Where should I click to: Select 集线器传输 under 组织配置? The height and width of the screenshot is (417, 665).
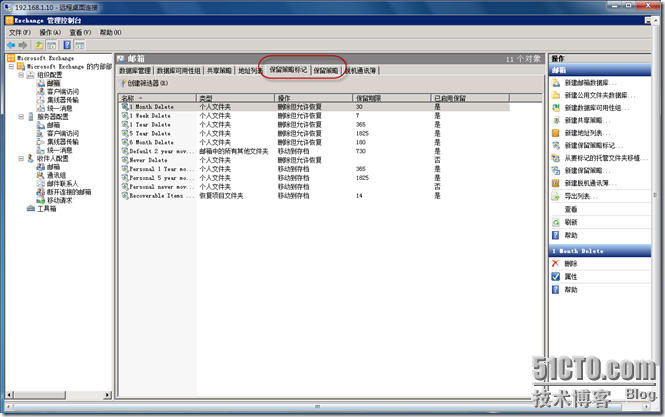(63, 100)
